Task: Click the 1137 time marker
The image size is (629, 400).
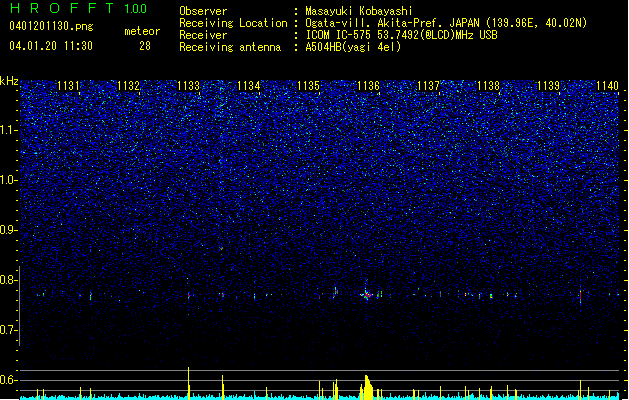Action: tap(428, 86)
